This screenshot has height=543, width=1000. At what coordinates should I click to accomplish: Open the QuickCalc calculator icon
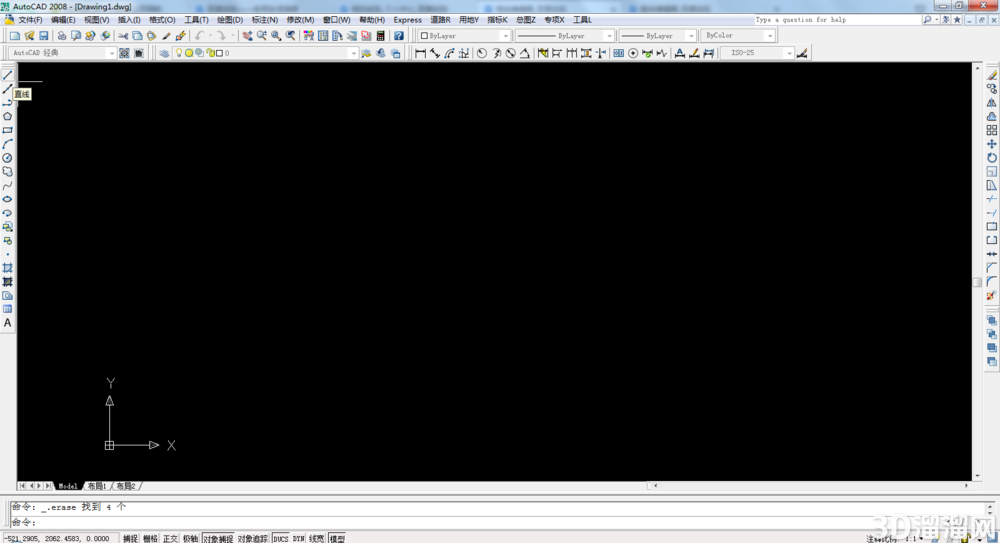tap(381, 36)
